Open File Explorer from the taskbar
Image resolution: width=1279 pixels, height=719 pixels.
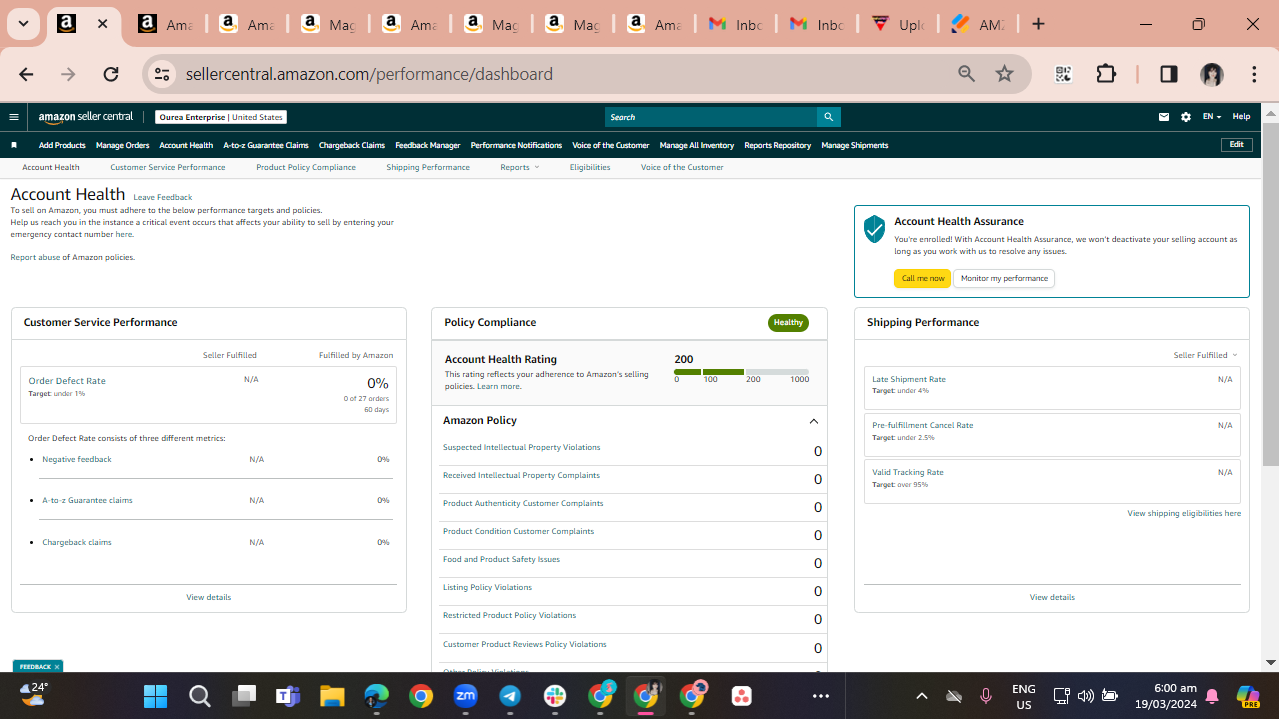[332, 696]
